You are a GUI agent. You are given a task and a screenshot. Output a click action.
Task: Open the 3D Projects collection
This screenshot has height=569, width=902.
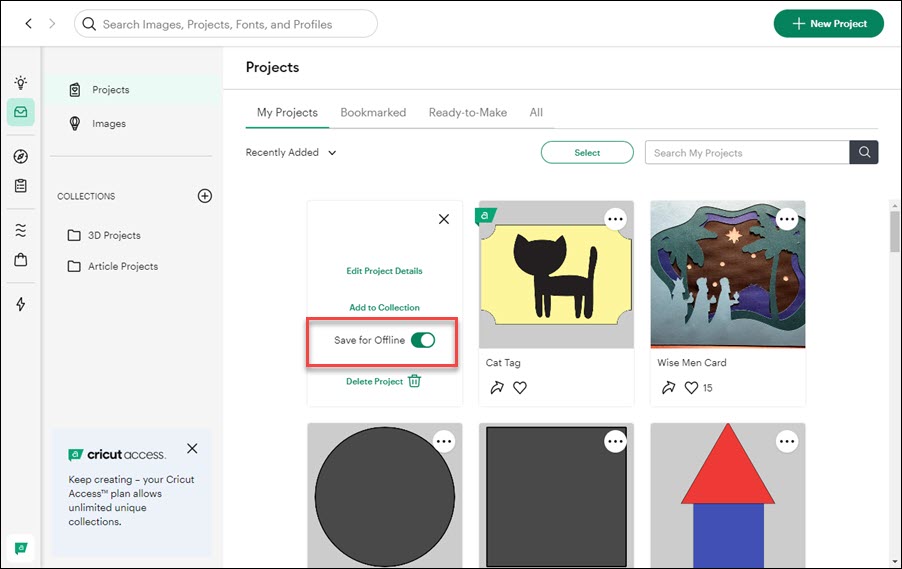pyautogui.click(x=113, y=236)
